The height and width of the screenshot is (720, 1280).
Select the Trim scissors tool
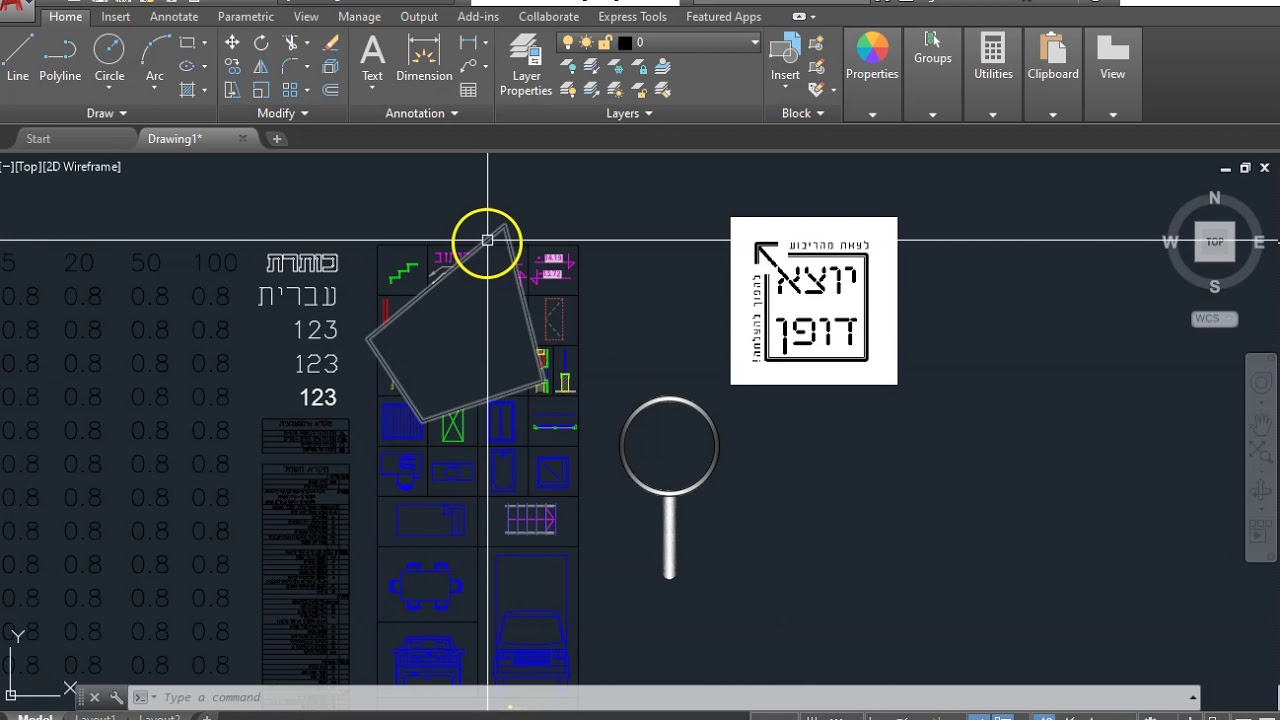(291, 43)
